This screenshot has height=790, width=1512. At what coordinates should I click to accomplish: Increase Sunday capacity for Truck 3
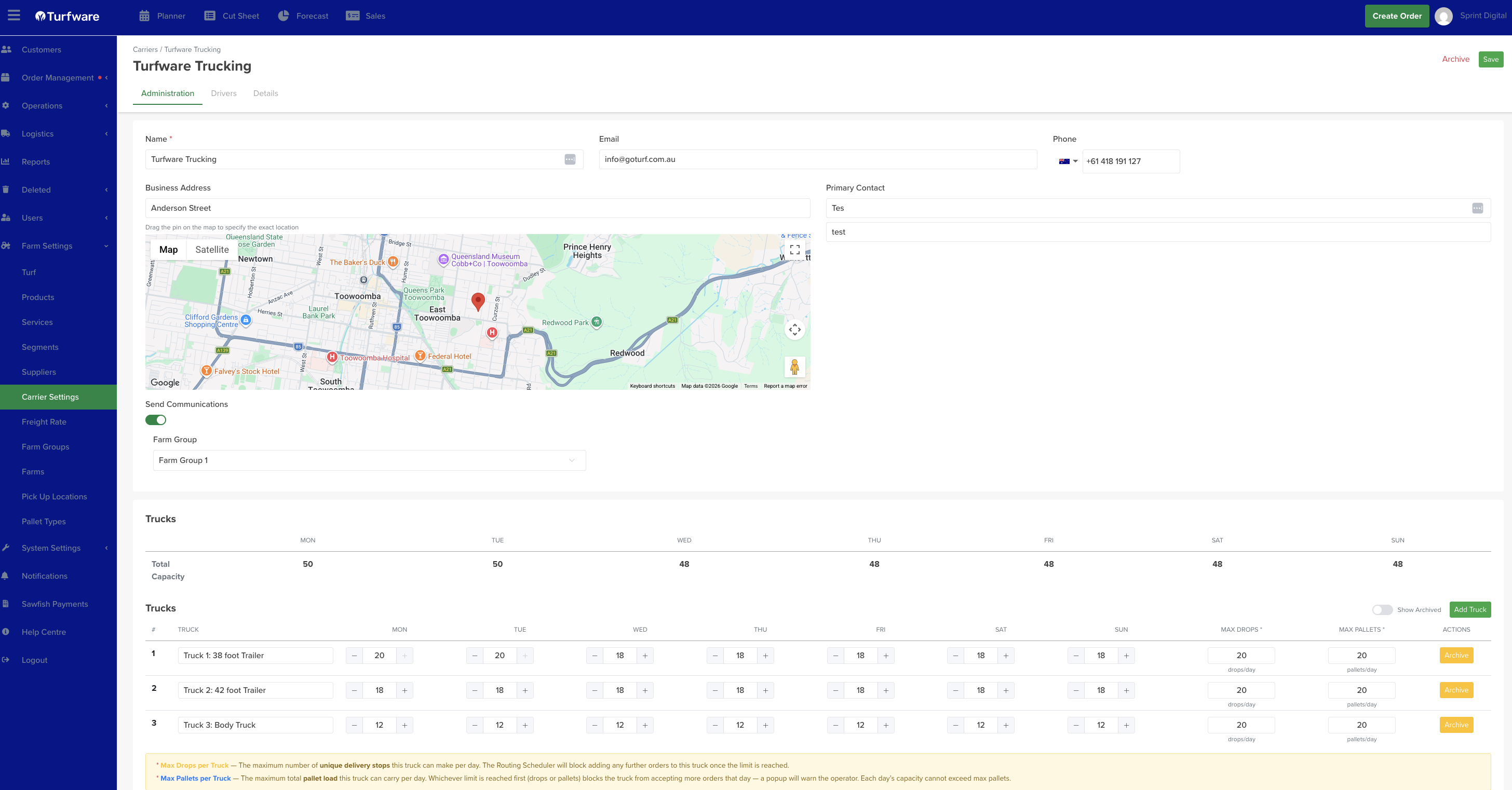point(1126,726)
